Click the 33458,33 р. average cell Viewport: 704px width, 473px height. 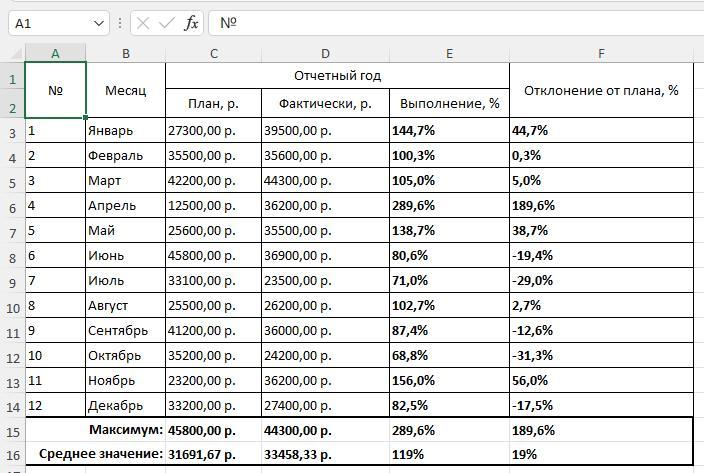click(326, 454)
